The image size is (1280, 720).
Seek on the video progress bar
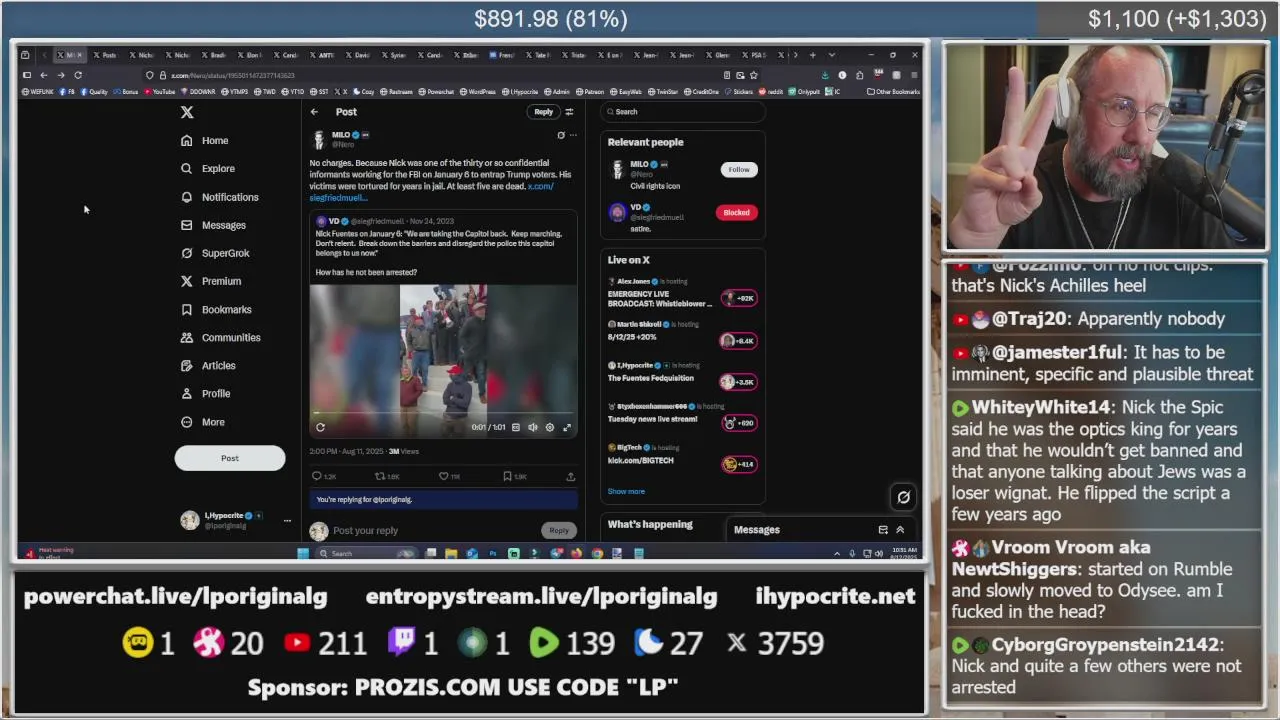tap(443, 413)
